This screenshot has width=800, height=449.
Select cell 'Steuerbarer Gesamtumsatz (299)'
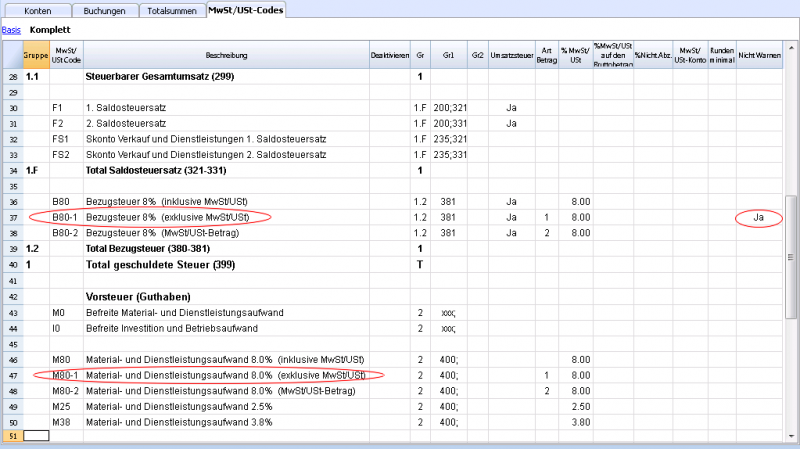(x=227, y=77)
